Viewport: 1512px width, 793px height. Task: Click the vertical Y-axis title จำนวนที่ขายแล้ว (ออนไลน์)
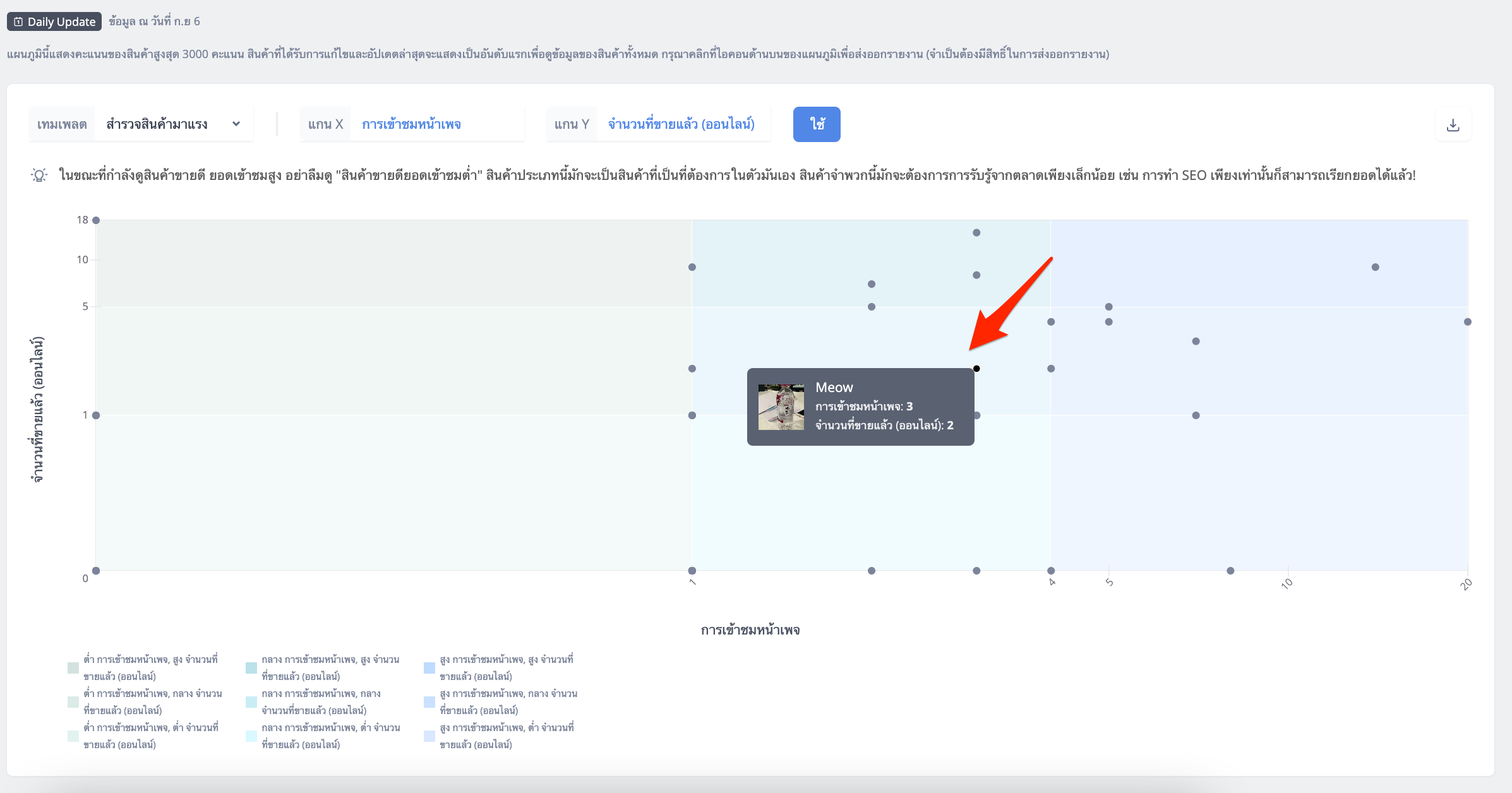click(38, 410)
